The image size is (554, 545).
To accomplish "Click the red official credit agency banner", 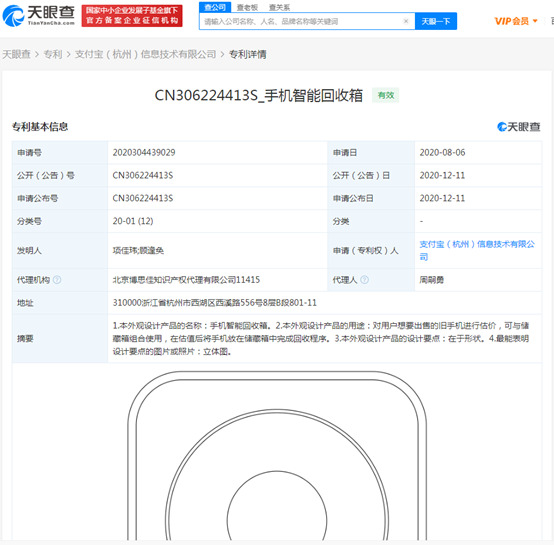I will tap(132, 16).
